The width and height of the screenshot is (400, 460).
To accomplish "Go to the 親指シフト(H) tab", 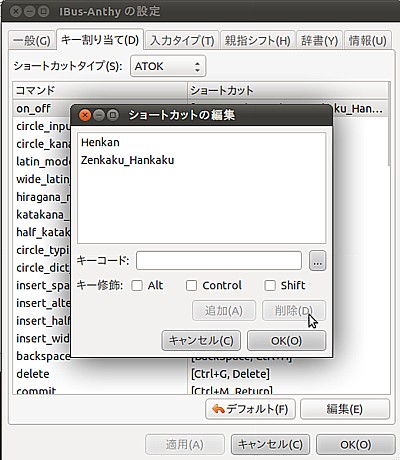I will [257, 41].
